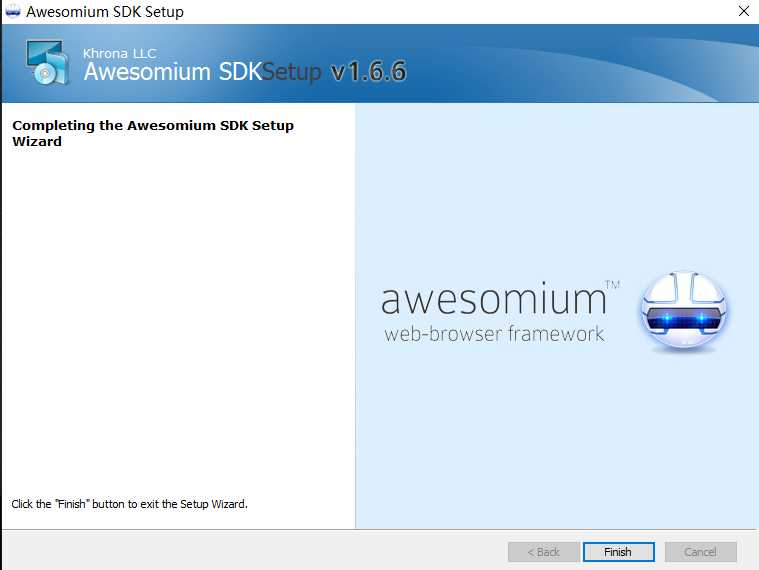759x570 pixels.
Task: Click the 'Click the Finish button to exit' instruction text
Action: pyautogui.click(x=129, y=504)
